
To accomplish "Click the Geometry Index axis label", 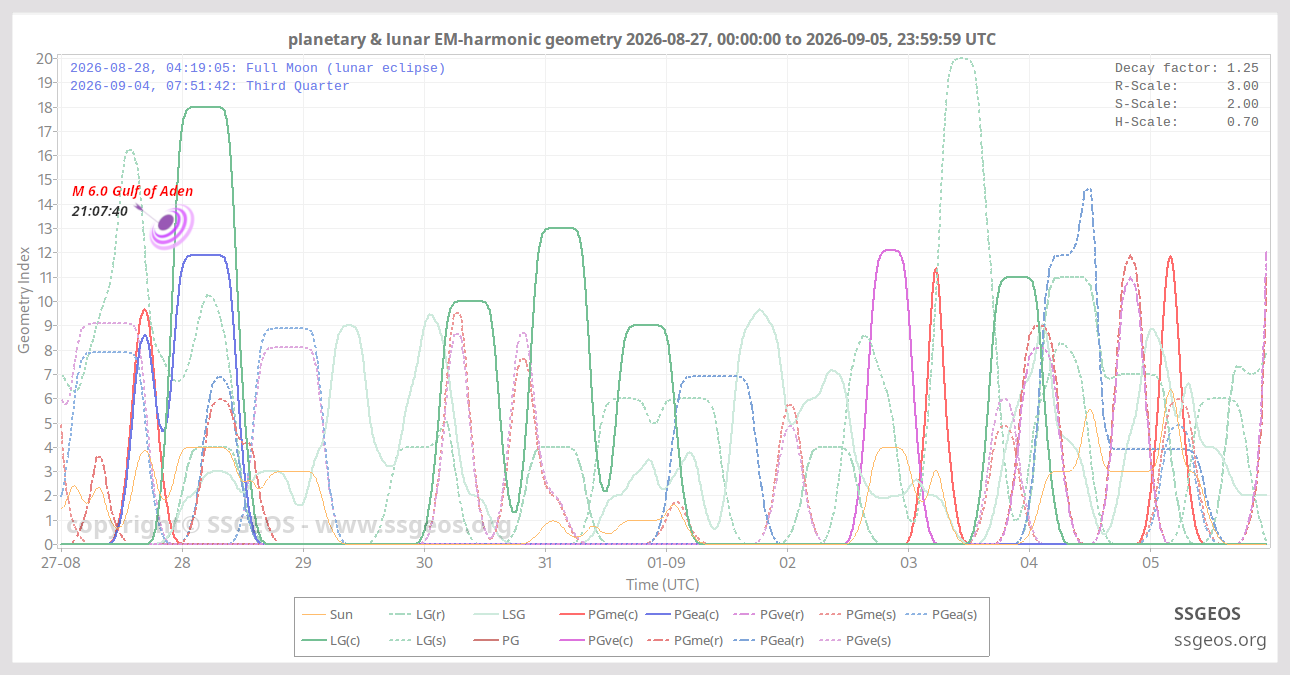I will coord(24,300).
